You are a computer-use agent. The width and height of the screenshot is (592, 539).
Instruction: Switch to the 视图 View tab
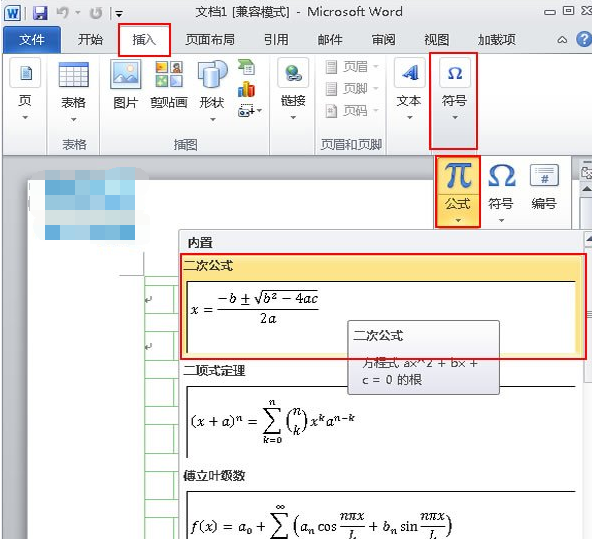click(437, 40)
